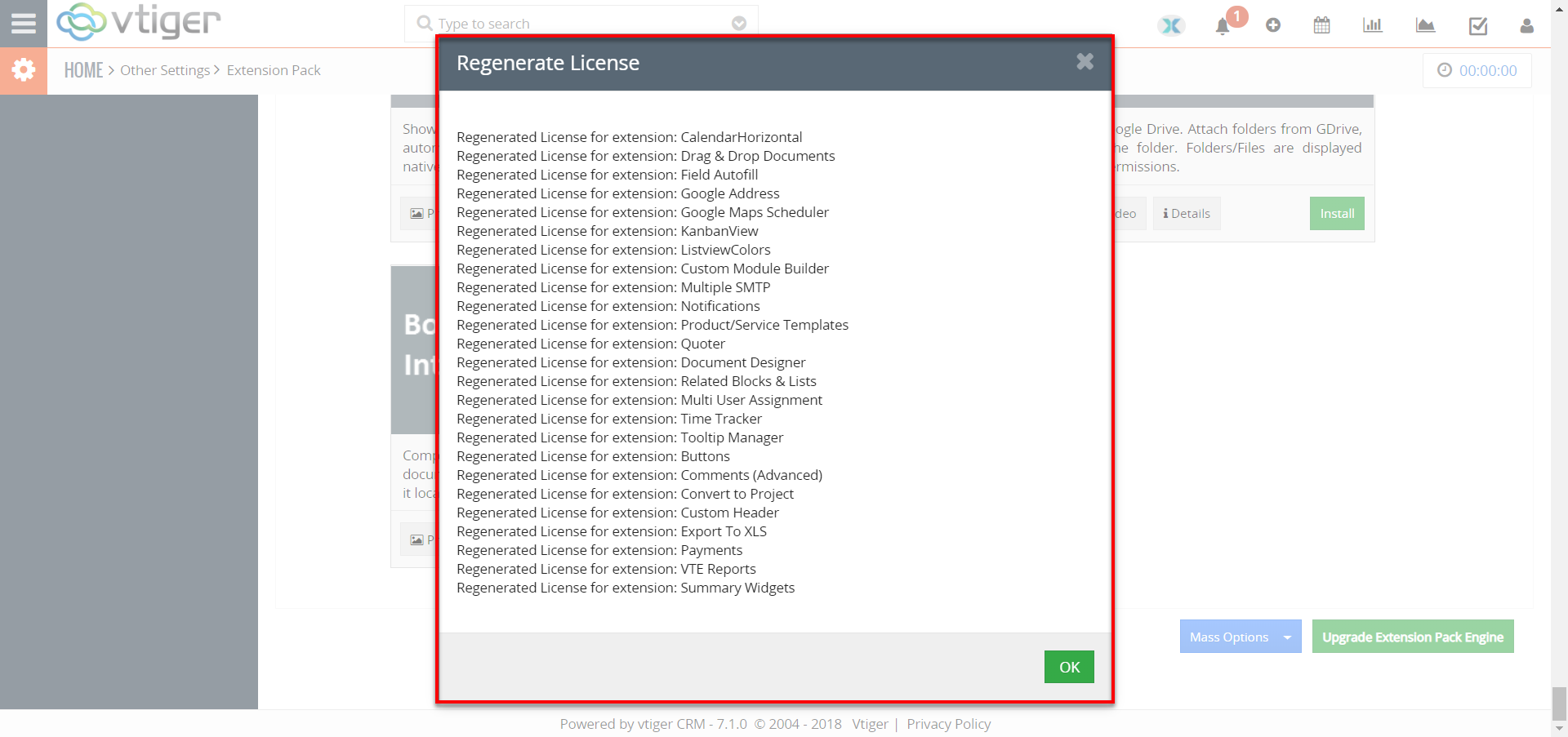Open the area chart dashboard icon
The image size is (1568, 737).
1426,25
